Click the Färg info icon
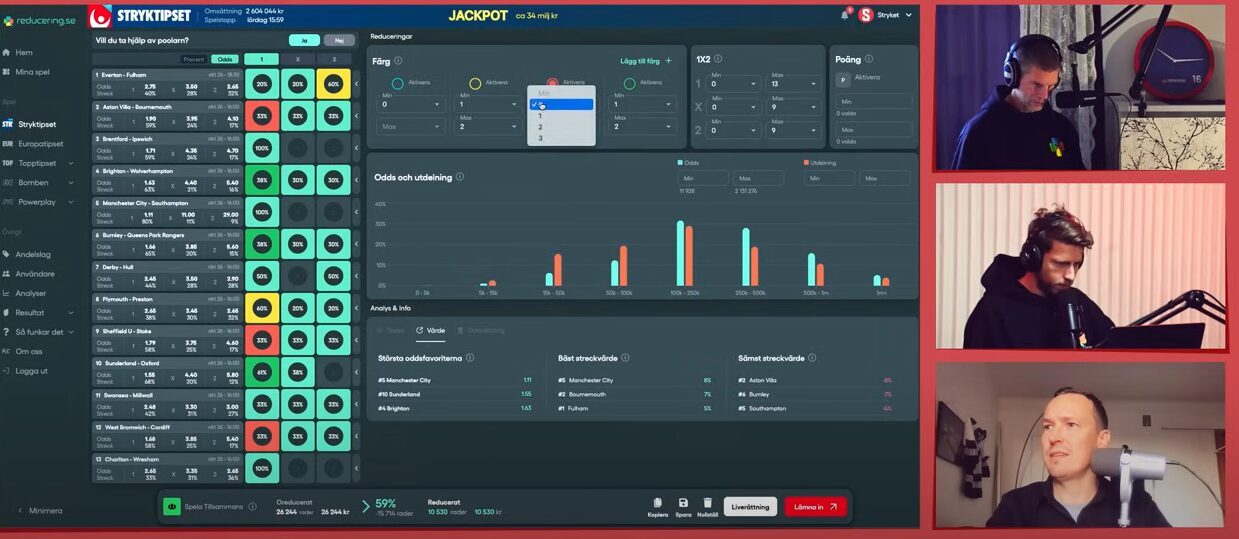The height and width of the screenshot is (539, 1239). pos(398,61)
